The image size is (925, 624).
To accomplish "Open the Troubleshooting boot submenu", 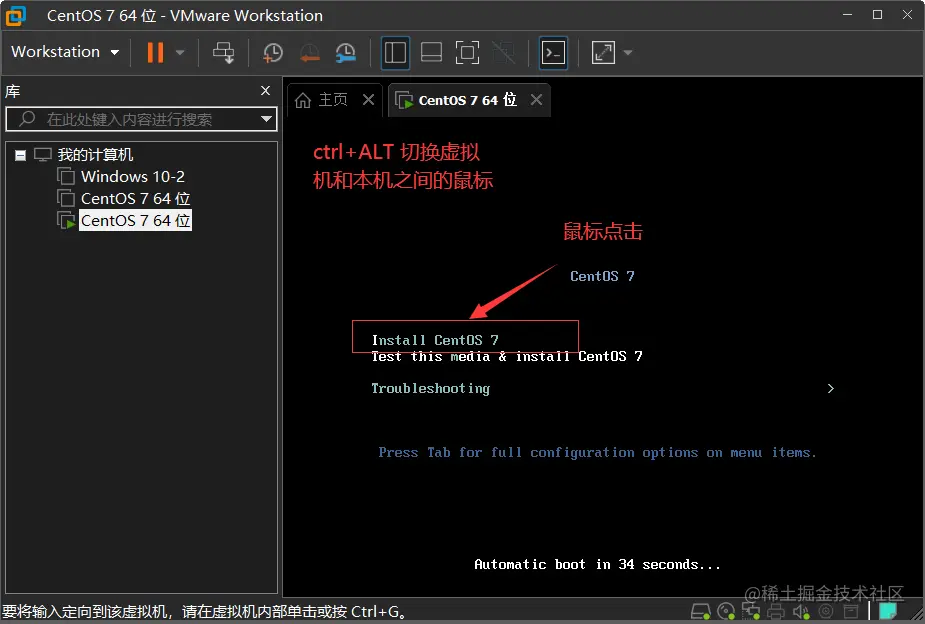I will point(431,388).
